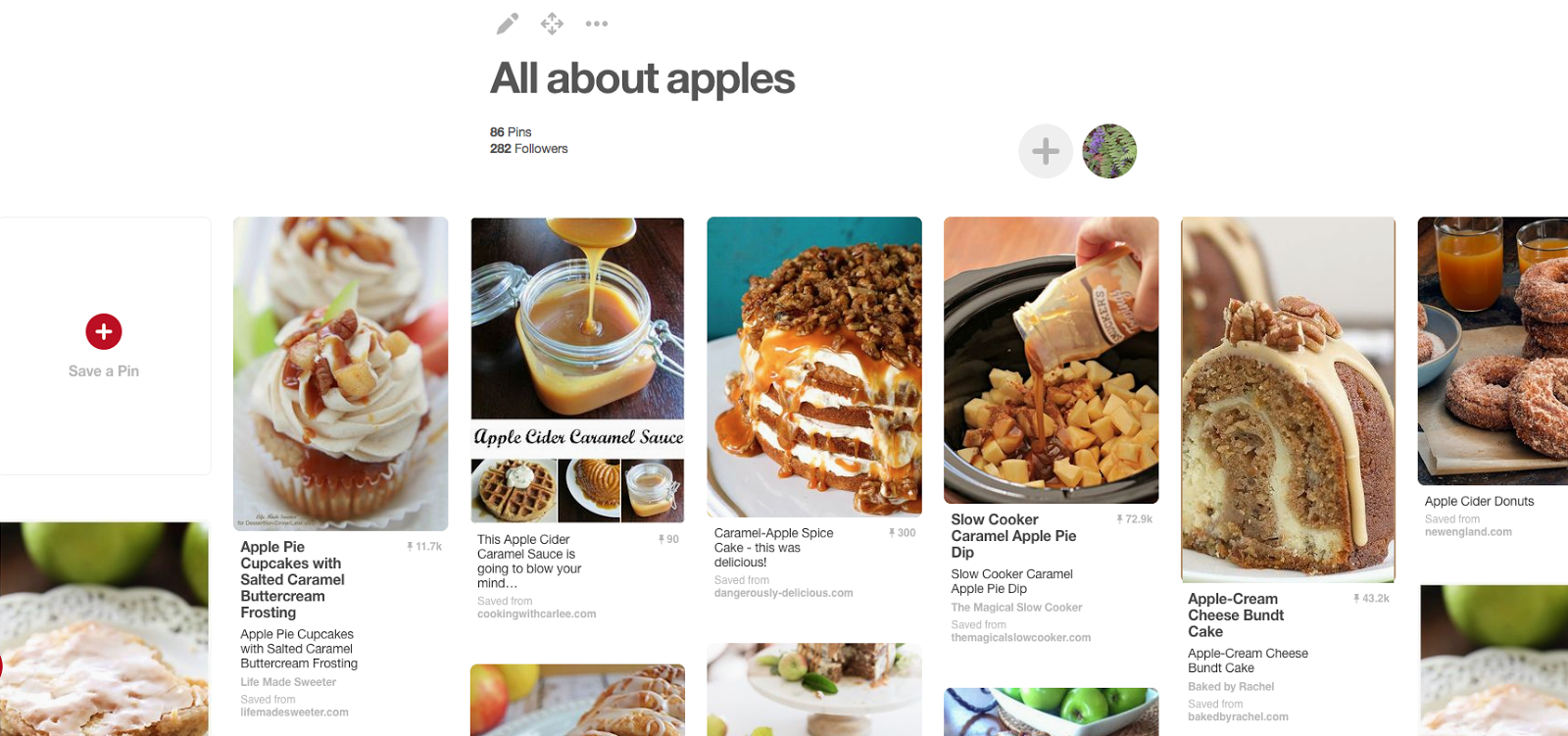Visit the themagicalslowcooker.com source link

[1020, 638]
